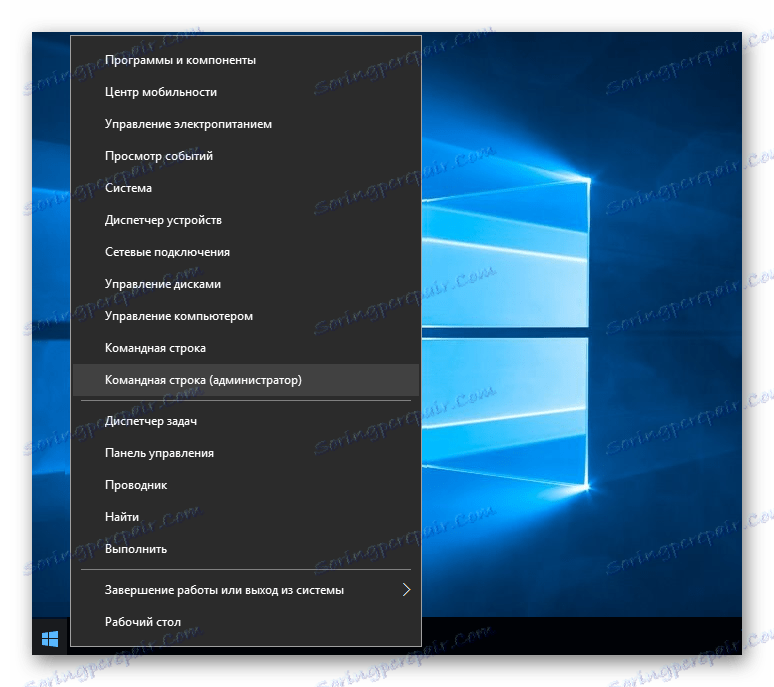Open Диспетчер задач
Screen dimensions: 774x687
[x=246, y=421]
